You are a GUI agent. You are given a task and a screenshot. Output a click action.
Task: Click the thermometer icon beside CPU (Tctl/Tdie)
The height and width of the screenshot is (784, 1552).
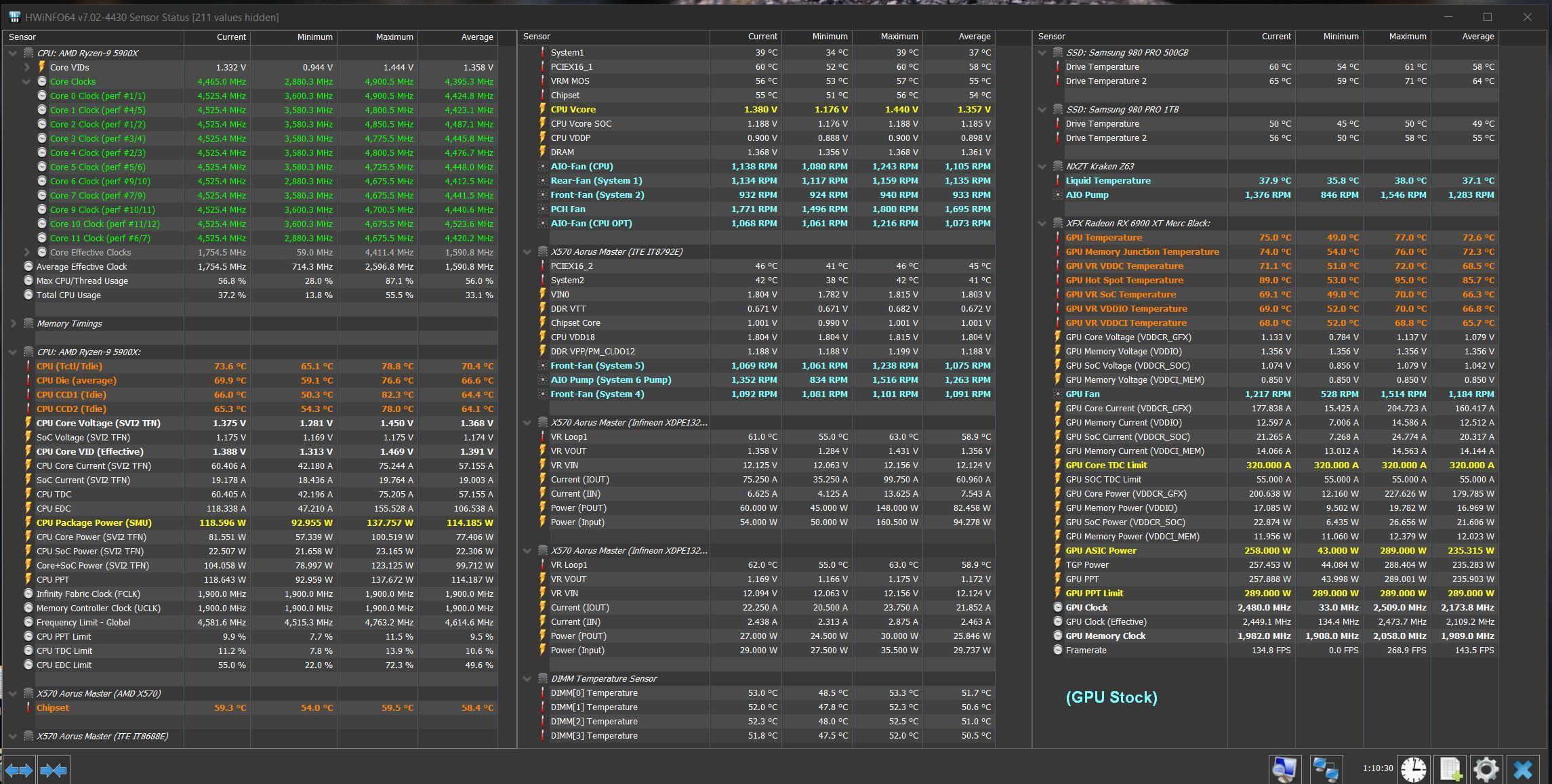point(28,366)
